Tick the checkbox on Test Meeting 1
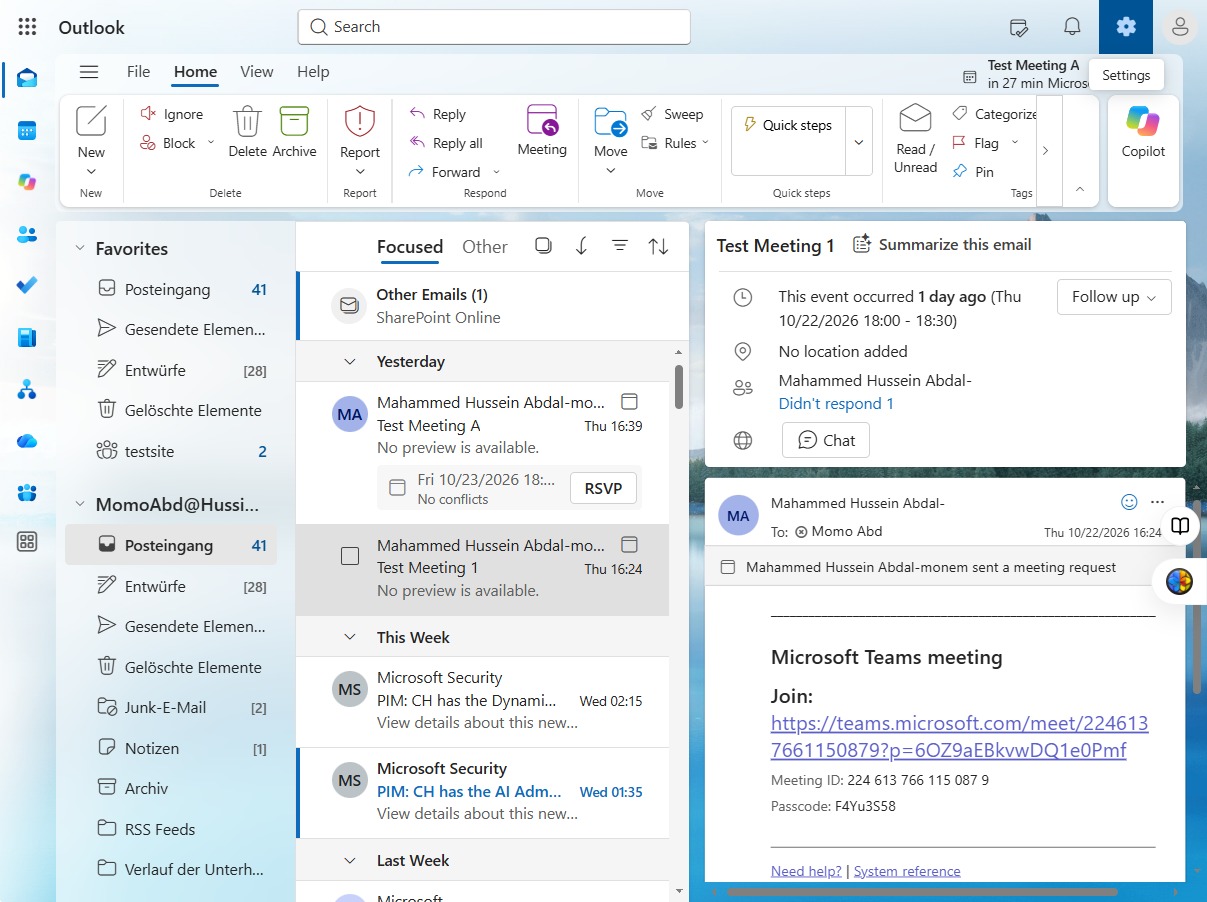The image size is (1207, 902). (350, 556)
